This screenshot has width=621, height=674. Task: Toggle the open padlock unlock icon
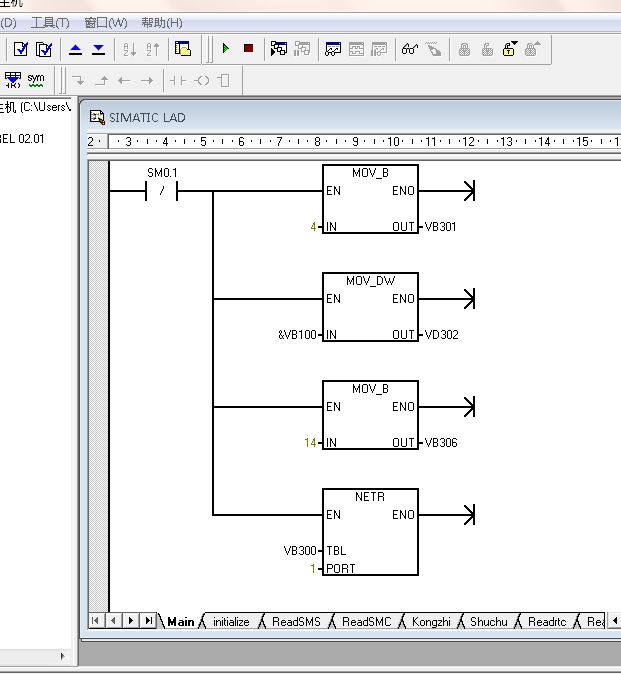pos(509,48)
